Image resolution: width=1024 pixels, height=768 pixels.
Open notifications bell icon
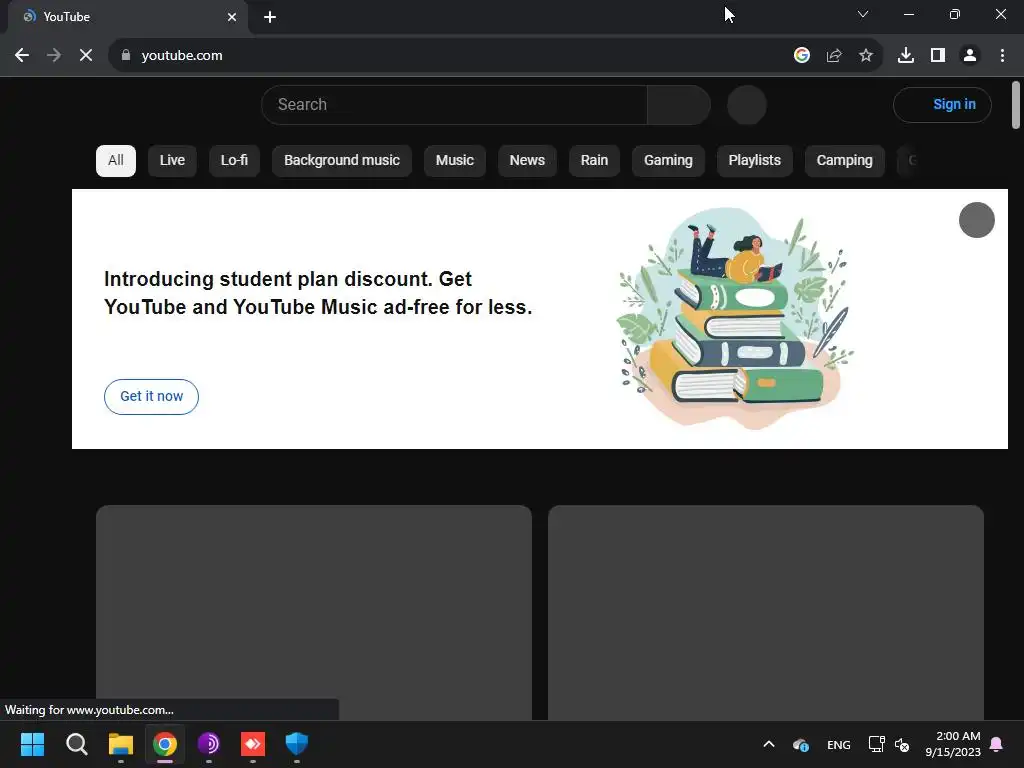996,744
